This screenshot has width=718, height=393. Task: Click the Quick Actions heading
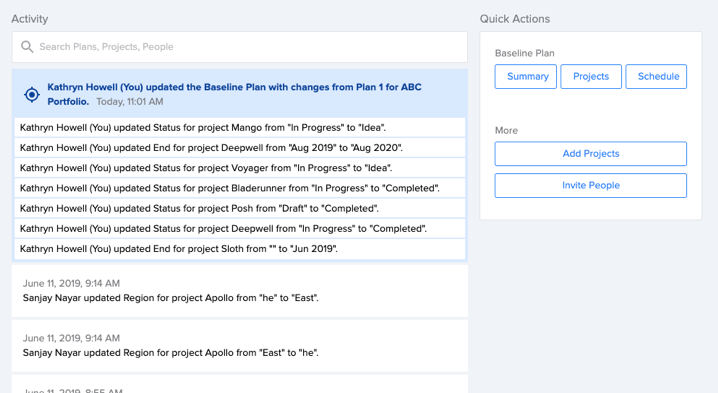[515, 19]
